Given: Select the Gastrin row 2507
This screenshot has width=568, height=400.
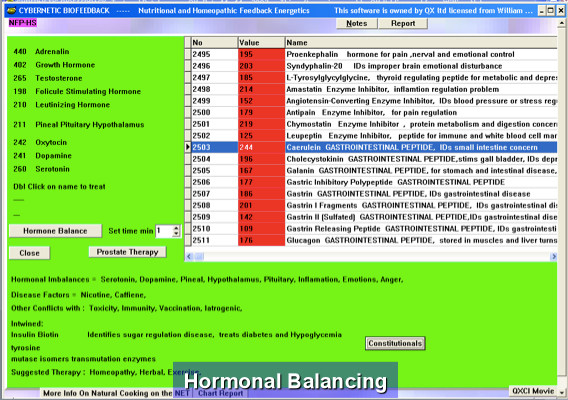Looking at the screenshot, I should 374,194.
